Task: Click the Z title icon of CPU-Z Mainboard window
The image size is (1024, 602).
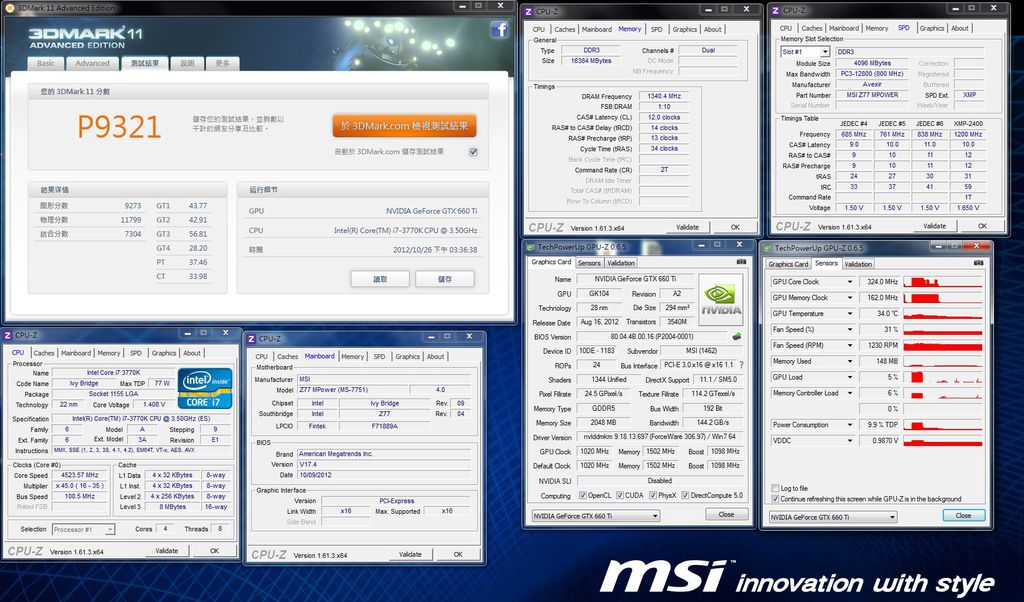Action: (252, 339)
